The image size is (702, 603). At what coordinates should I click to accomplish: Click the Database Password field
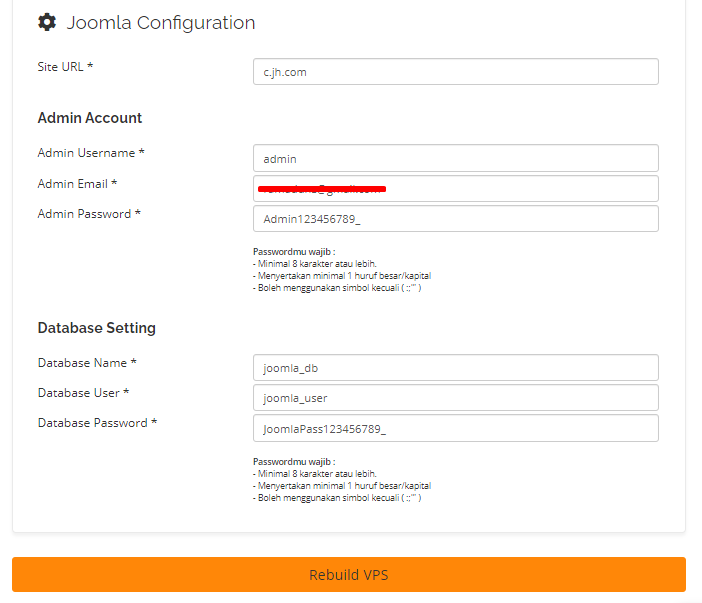click(x=456, y=428)
